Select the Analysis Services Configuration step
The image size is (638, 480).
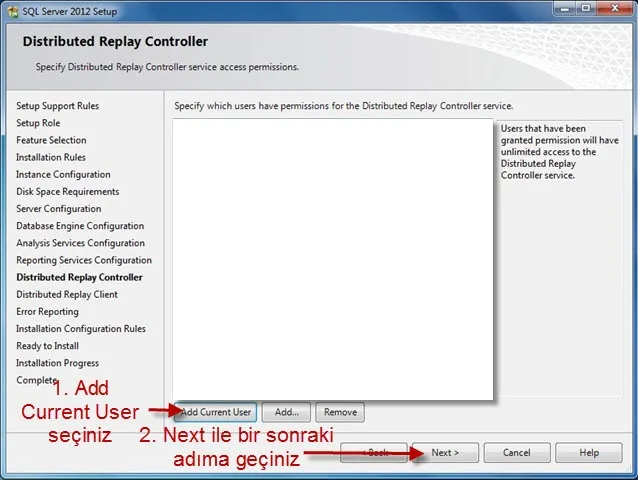tap(80, 243)
